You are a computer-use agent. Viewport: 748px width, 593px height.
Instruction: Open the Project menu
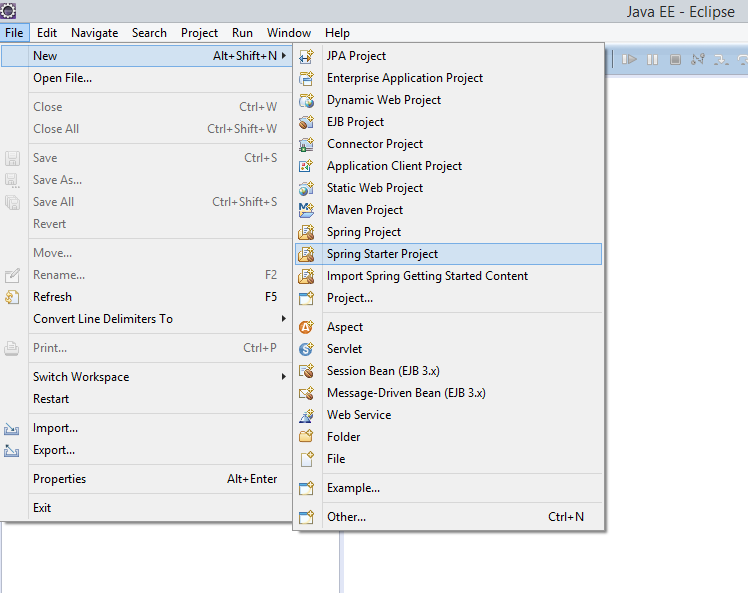199,33
